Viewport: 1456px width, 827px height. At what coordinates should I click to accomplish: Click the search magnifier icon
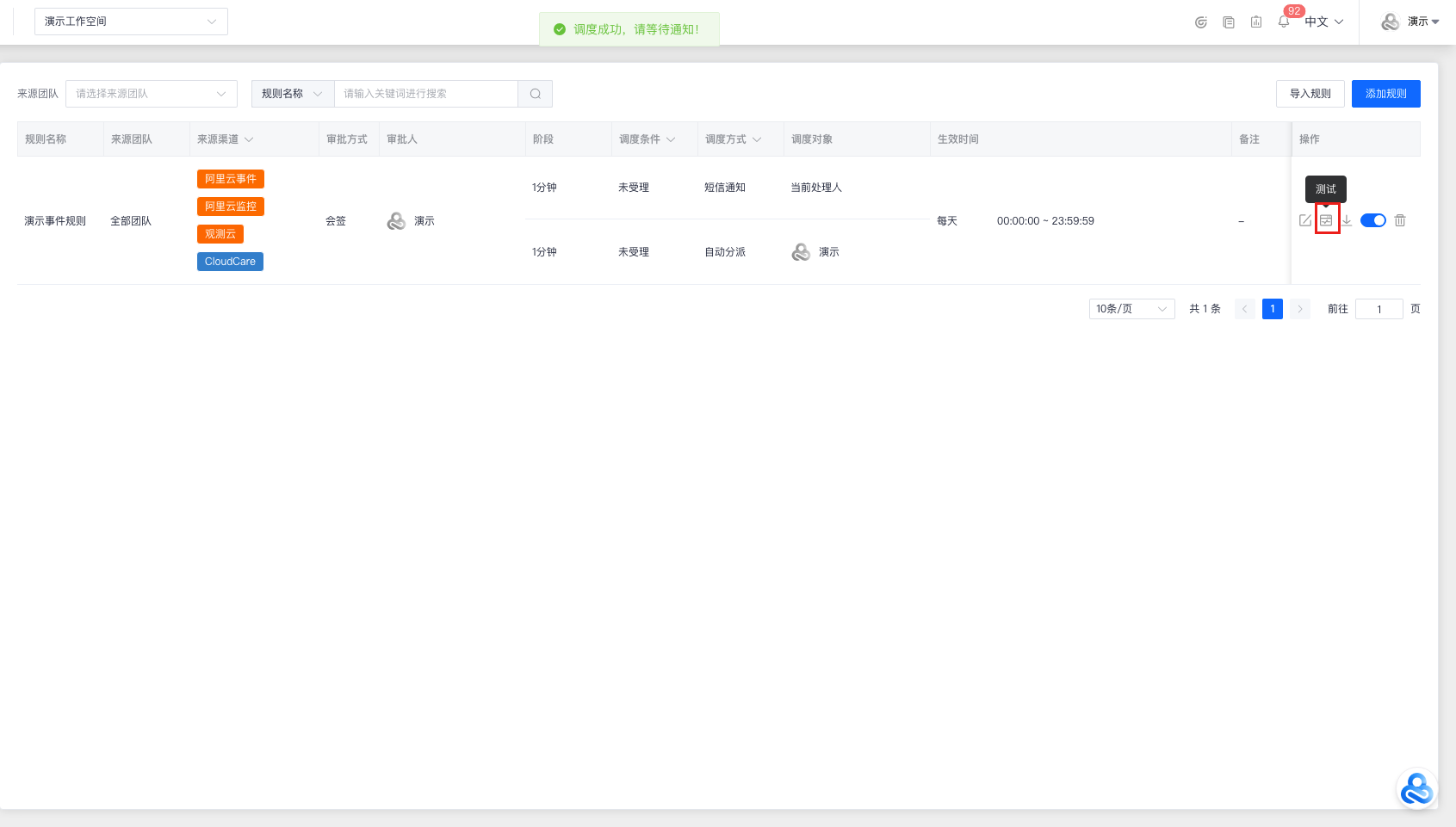click(x=536, y=94)
